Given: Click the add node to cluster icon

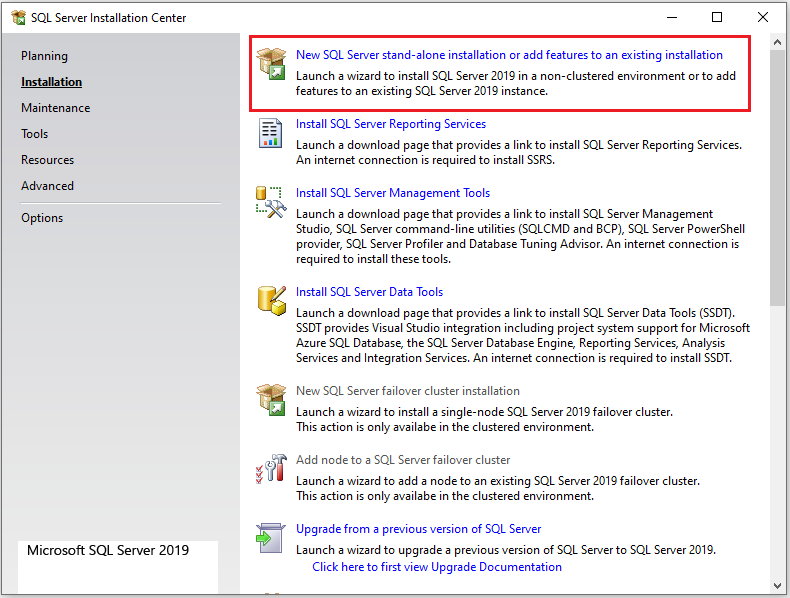Looking at the screenshot, I should (271, 468).
